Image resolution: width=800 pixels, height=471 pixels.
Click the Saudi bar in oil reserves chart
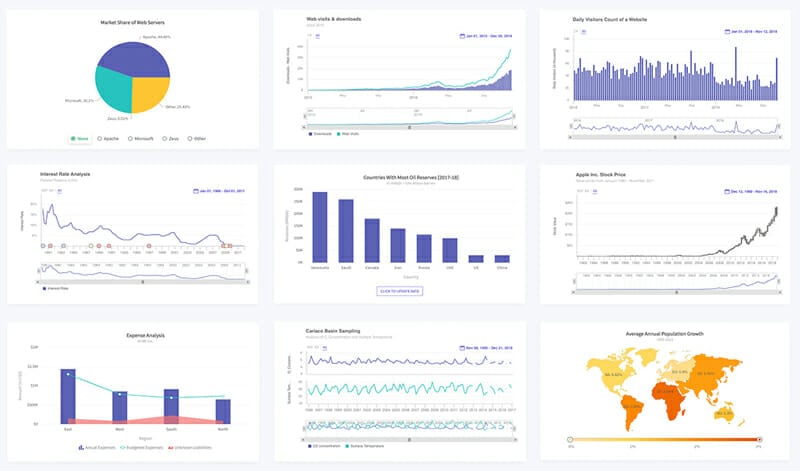(x=346, y=231)
